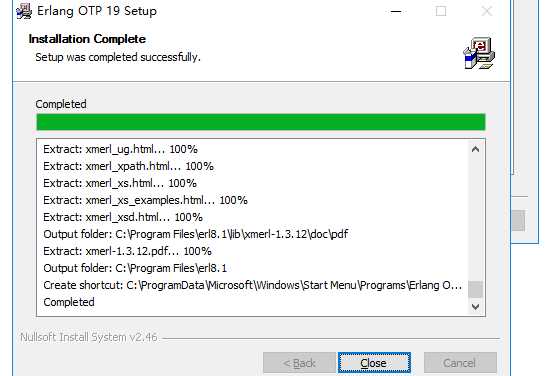Close the setup window with X
This screenshot has width=552, height=376.
(487, 11)
